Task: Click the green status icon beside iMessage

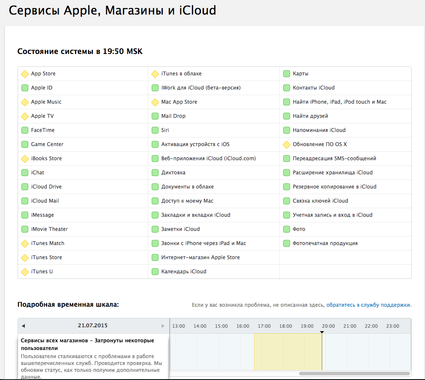Action: (25, 215)
